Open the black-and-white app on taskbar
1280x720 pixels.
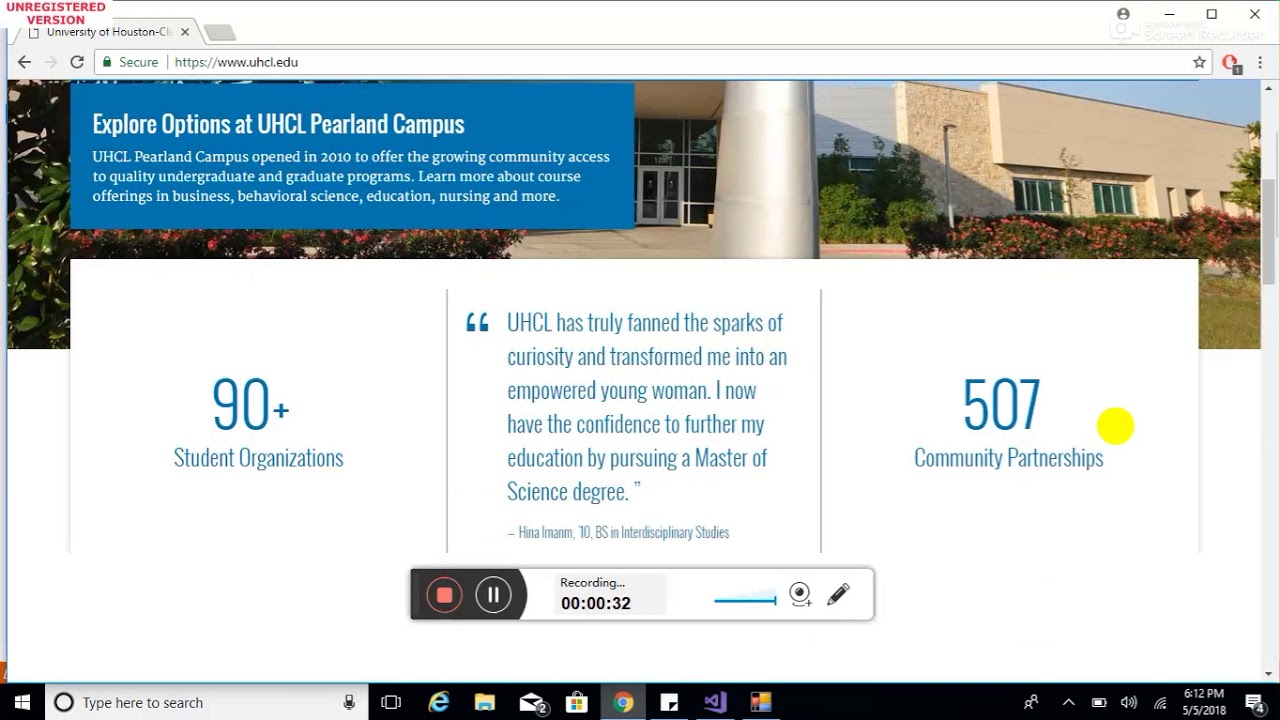coord(669,702)
